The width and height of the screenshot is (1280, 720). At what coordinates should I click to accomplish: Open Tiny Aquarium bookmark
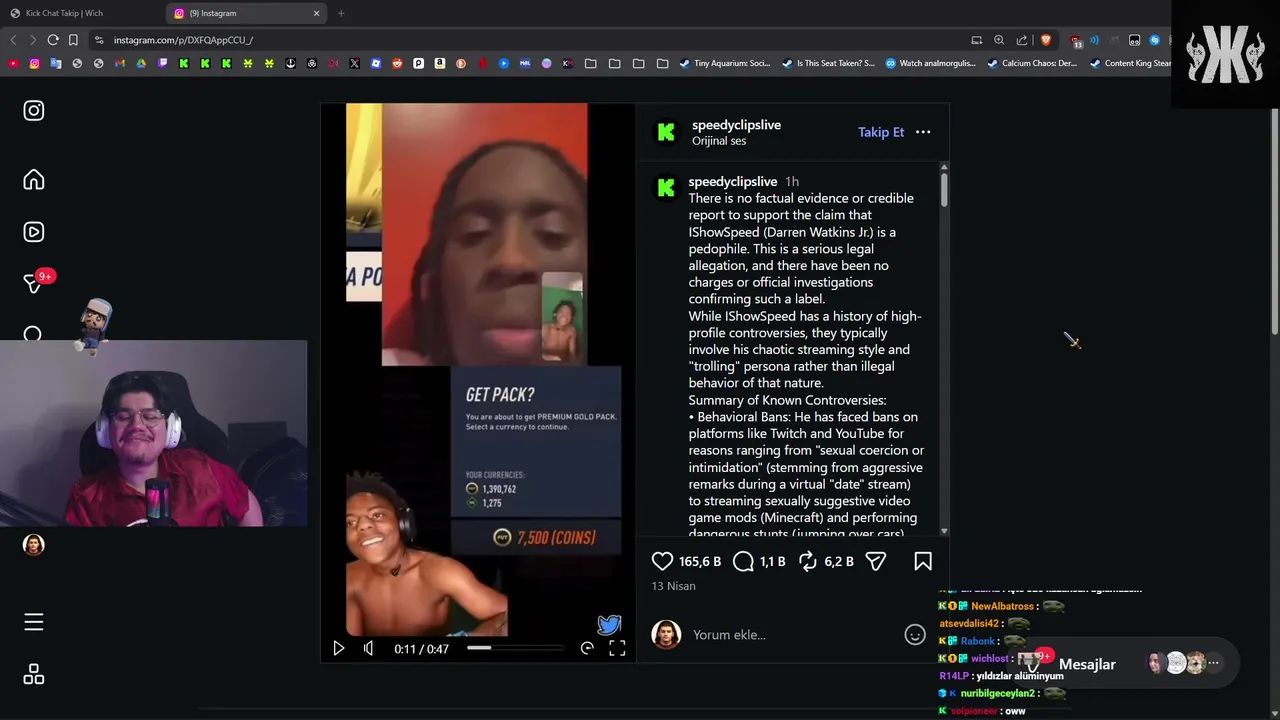[725, 63]
